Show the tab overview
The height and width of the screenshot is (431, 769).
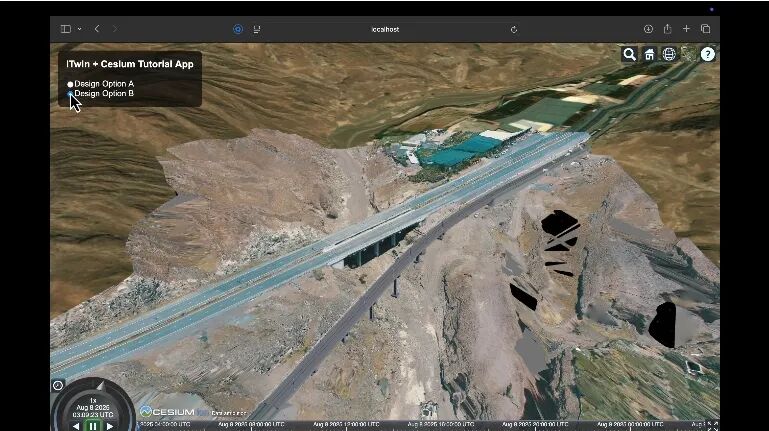tap(705, 29)
